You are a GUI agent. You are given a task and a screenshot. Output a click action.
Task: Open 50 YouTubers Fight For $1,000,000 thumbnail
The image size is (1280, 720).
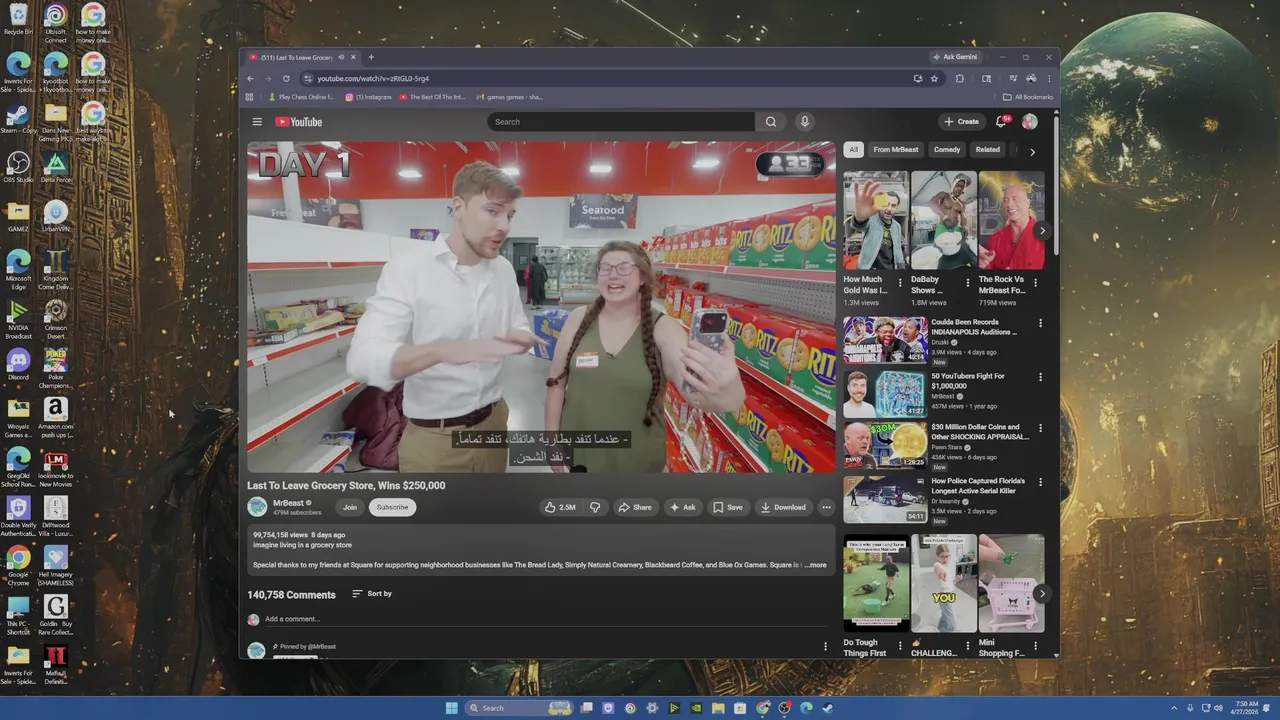tap(885, 394)
